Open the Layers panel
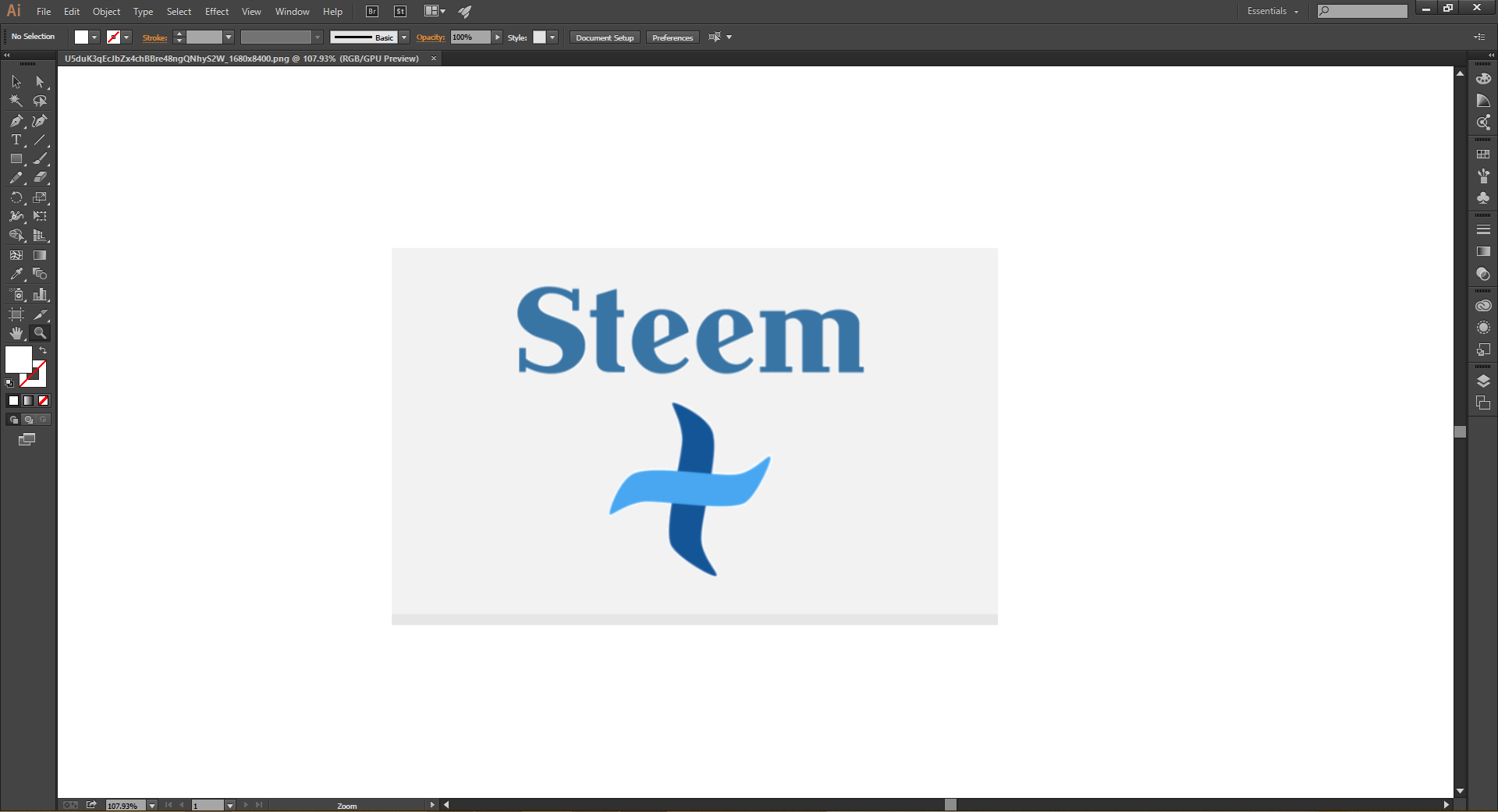 pyautogui.click(x=1483, y=381)
